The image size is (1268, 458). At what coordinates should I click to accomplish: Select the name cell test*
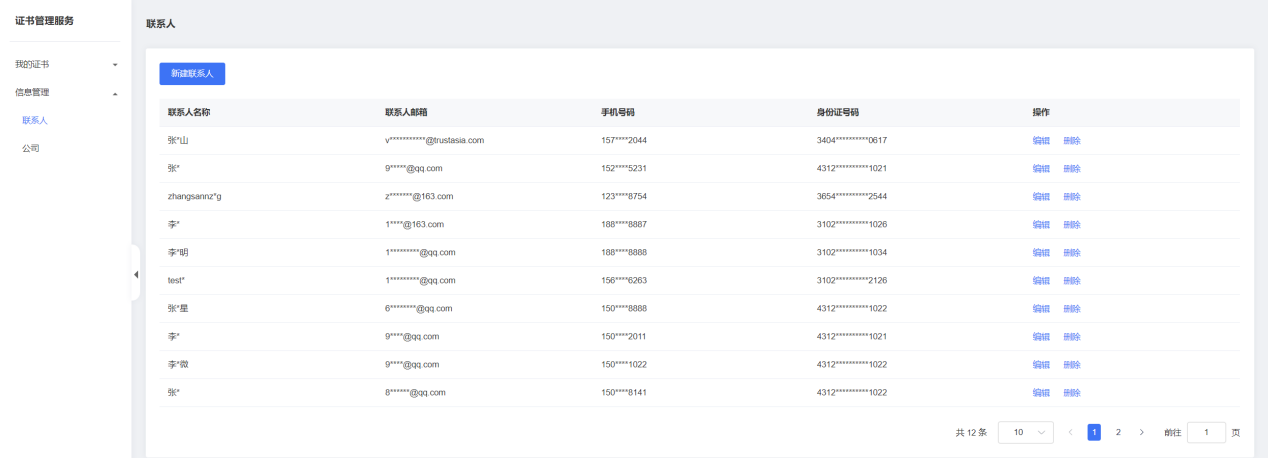pyautogui.click(x=176, y=280)
